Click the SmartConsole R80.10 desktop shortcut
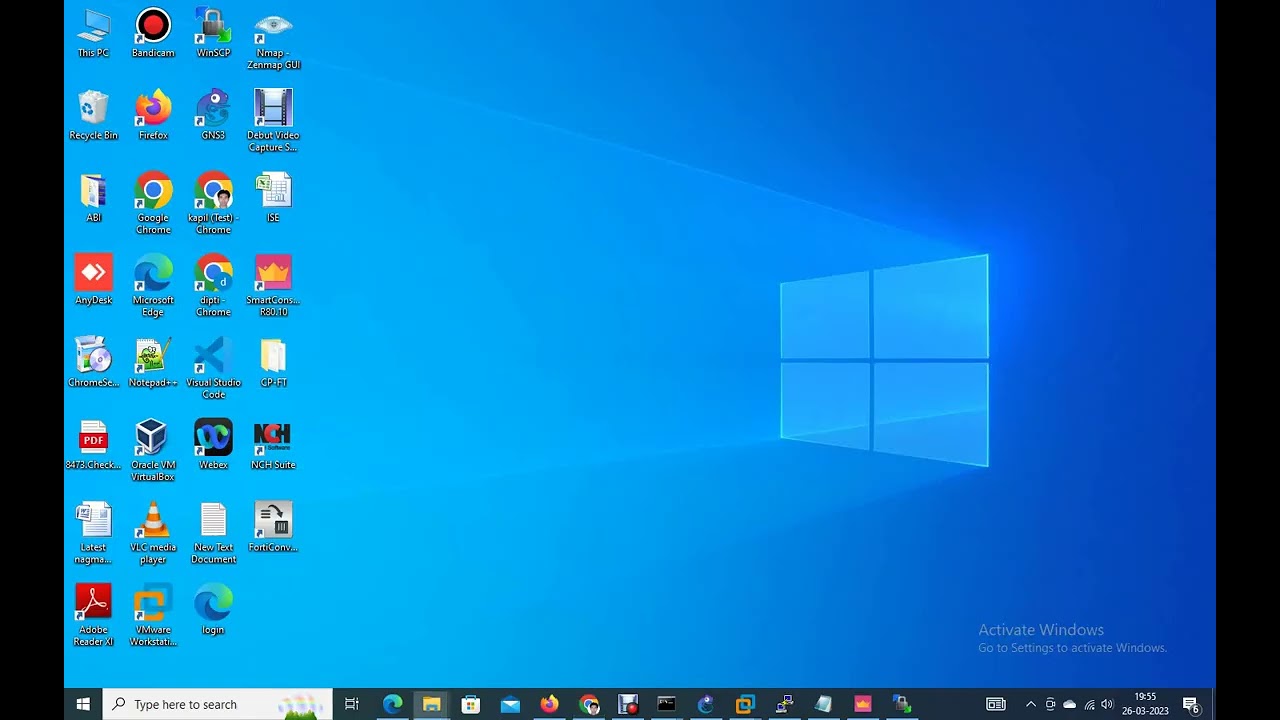This screenshot has height=720, width=1280. pyautogui.click(x=273, y=285)
